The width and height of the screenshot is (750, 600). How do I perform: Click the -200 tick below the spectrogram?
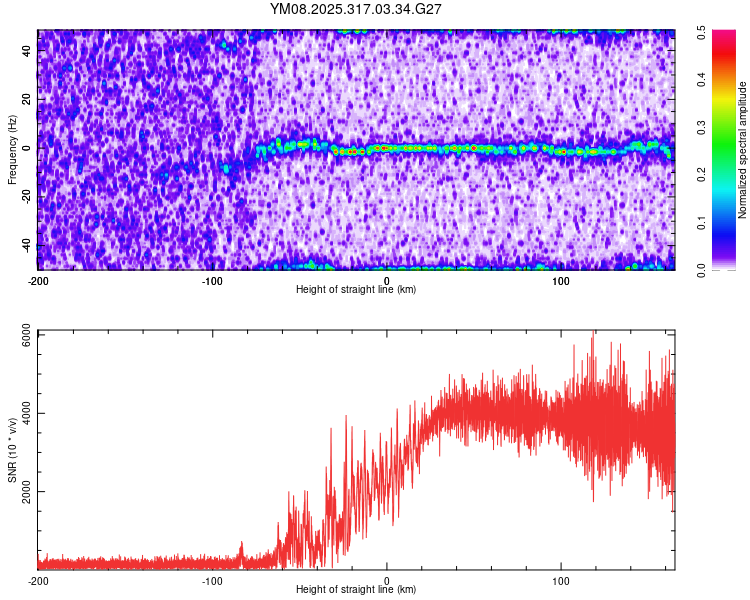38,280
